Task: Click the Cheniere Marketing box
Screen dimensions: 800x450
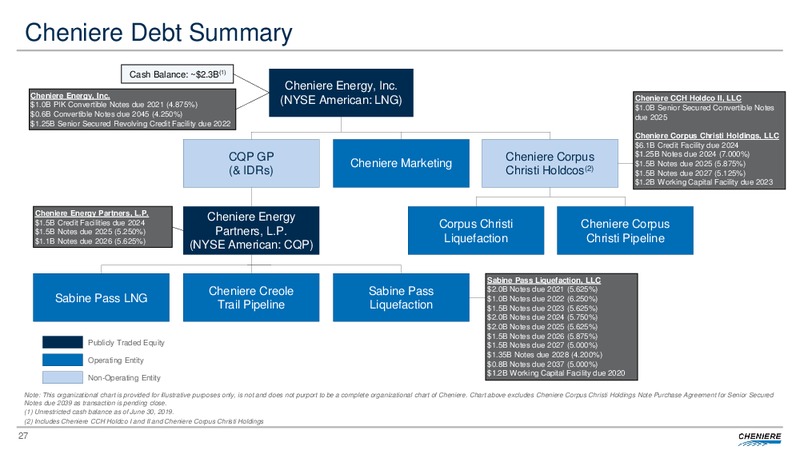Action: [401, 163]
